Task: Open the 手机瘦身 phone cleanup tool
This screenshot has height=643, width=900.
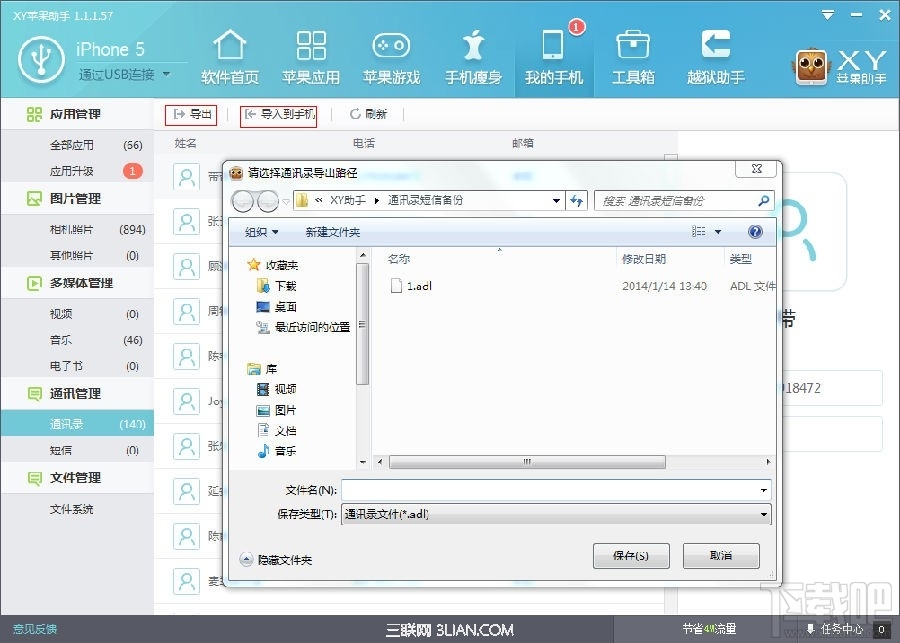Action: coord(473,60)
